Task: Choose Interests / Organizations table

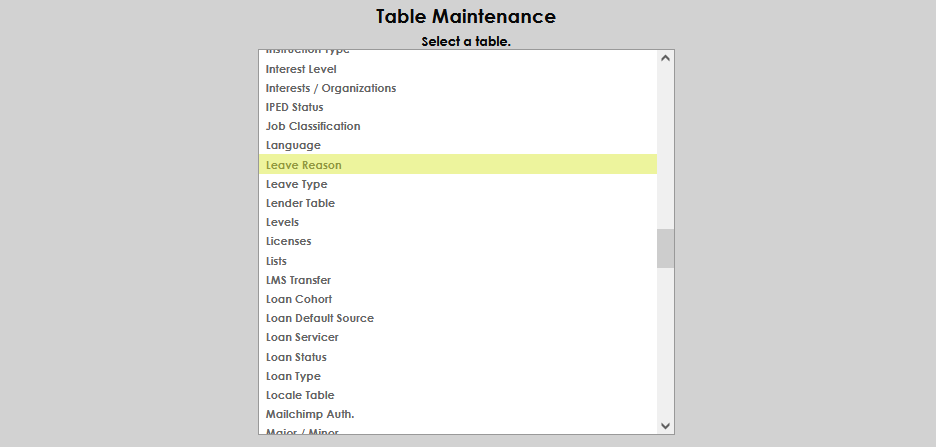Action: tap(331, 88)
